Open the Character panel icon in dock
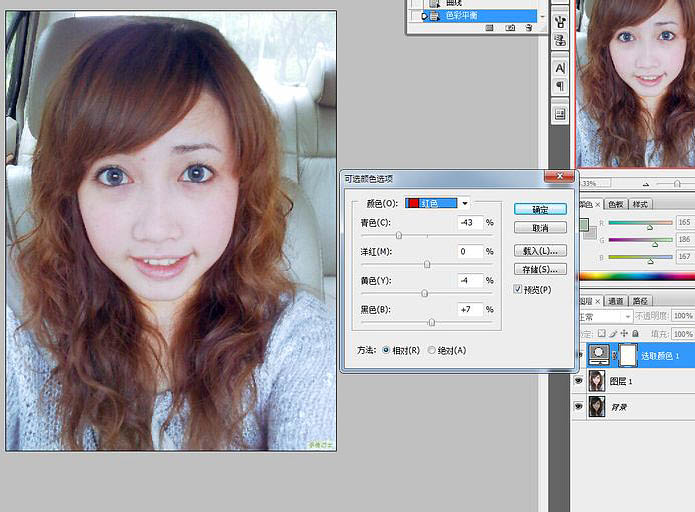 (560, 68)
